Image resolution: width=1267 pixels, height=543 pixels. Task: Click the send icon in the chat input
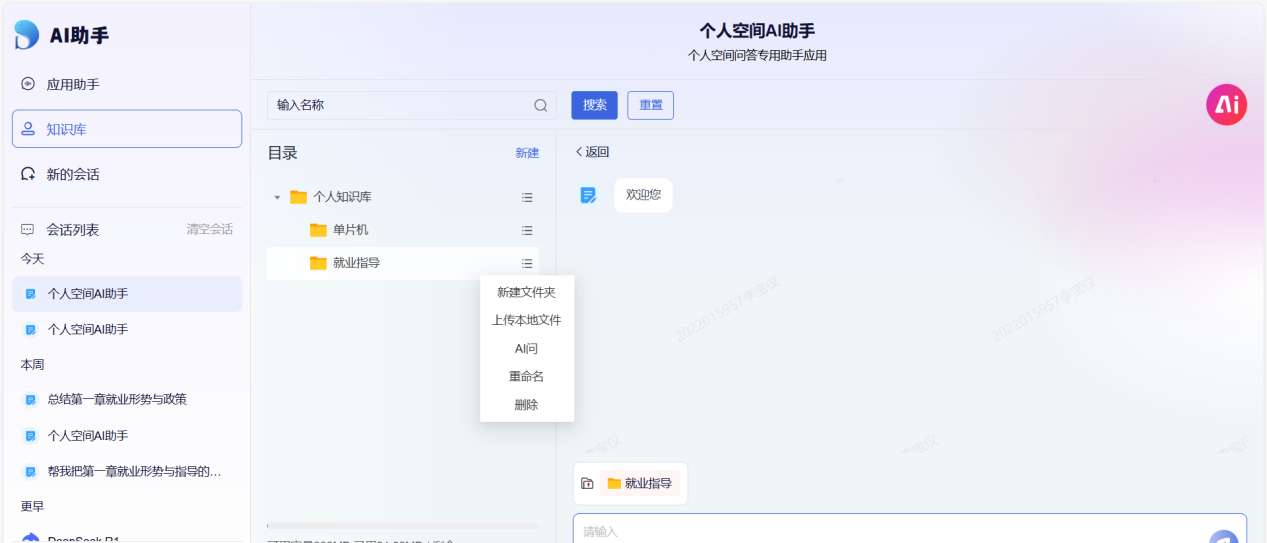1223,537
